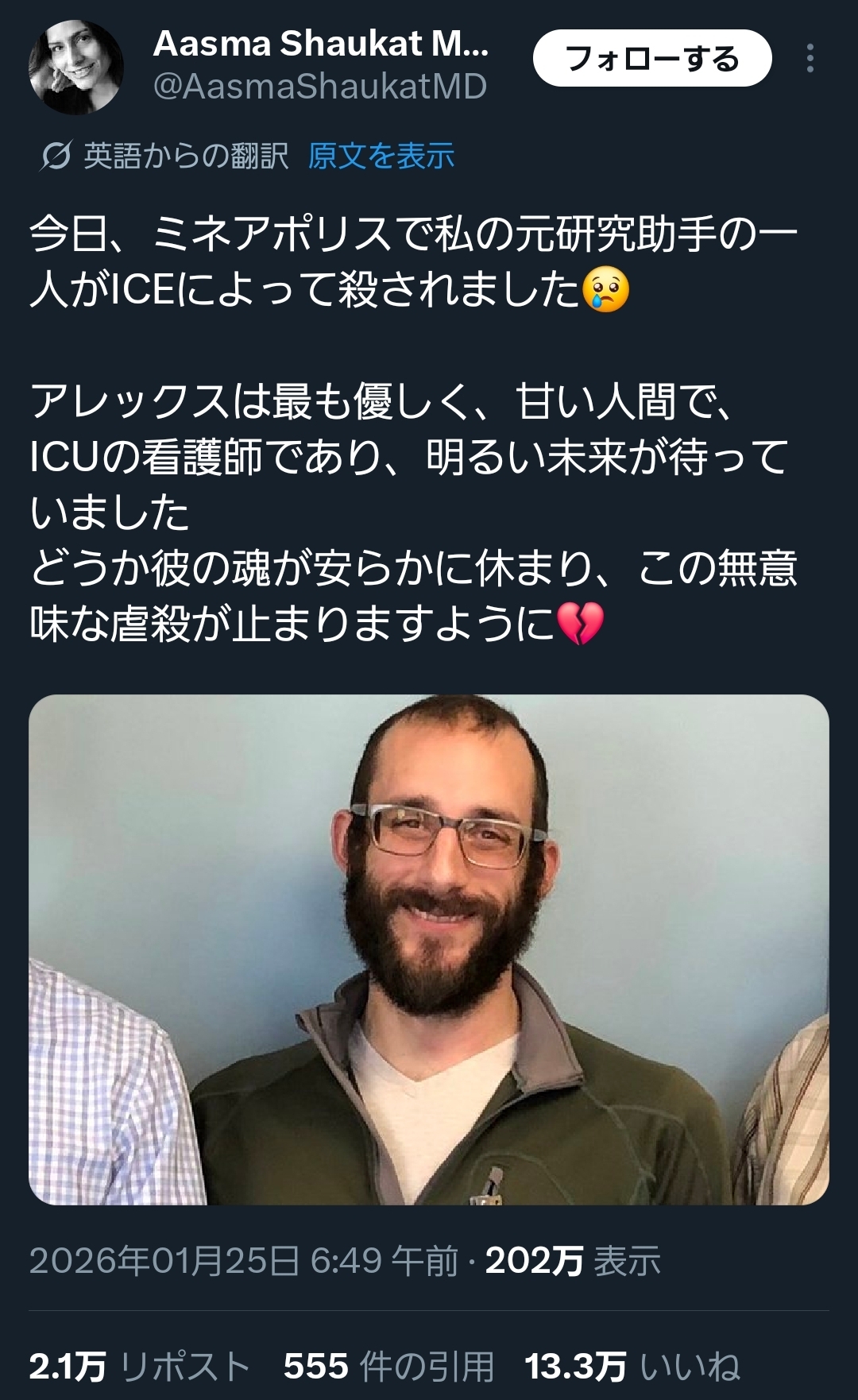Open the 2.1万 リポスト list

tap(140, 1367)
